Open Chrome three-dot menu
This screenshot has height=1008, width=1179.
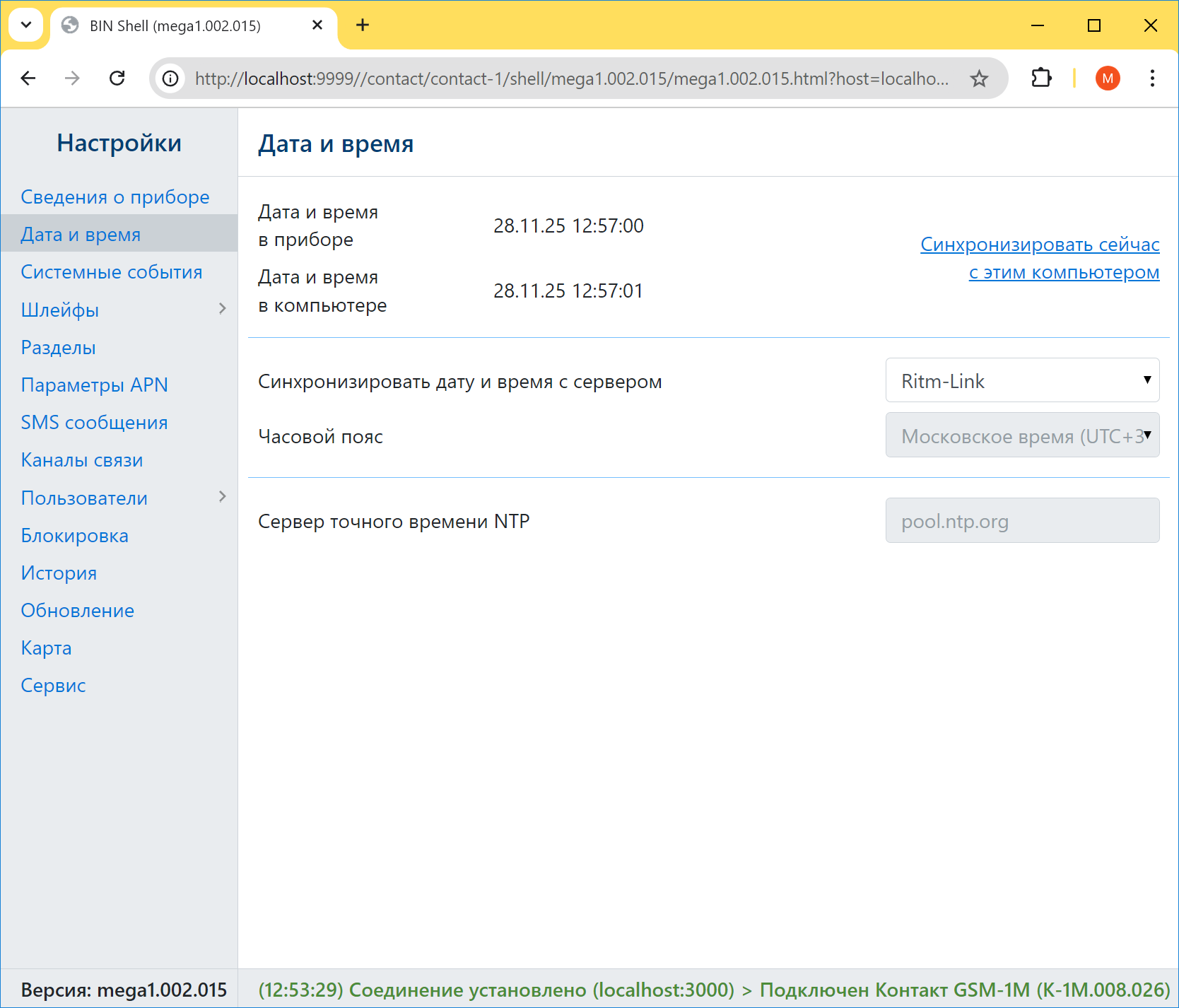point(1152,78)
